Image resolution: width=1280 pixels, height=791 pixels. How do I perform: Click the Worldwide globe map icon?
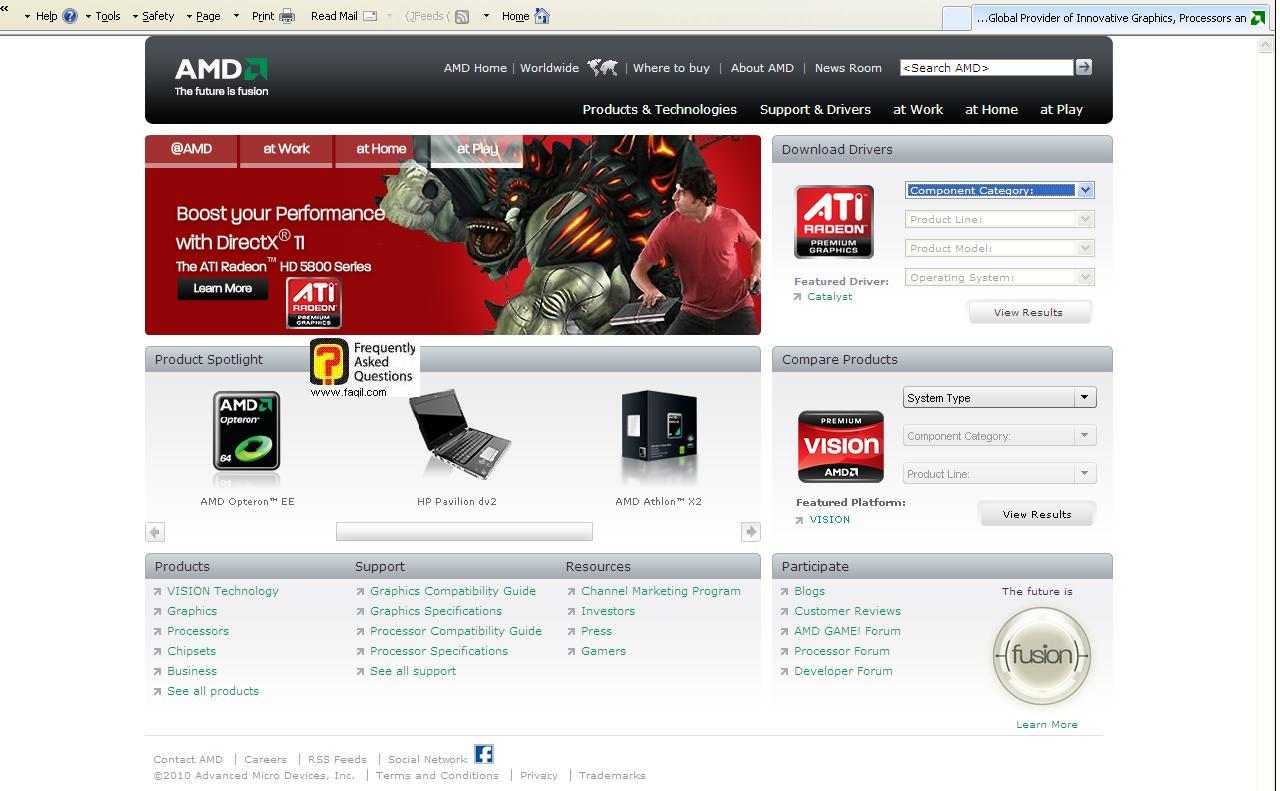pyautogui.click(x=602, y=68)
